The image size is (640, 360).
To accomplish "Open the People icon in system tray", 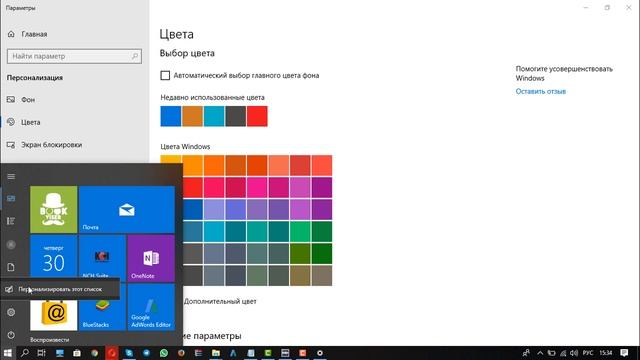I will [526, 353].
